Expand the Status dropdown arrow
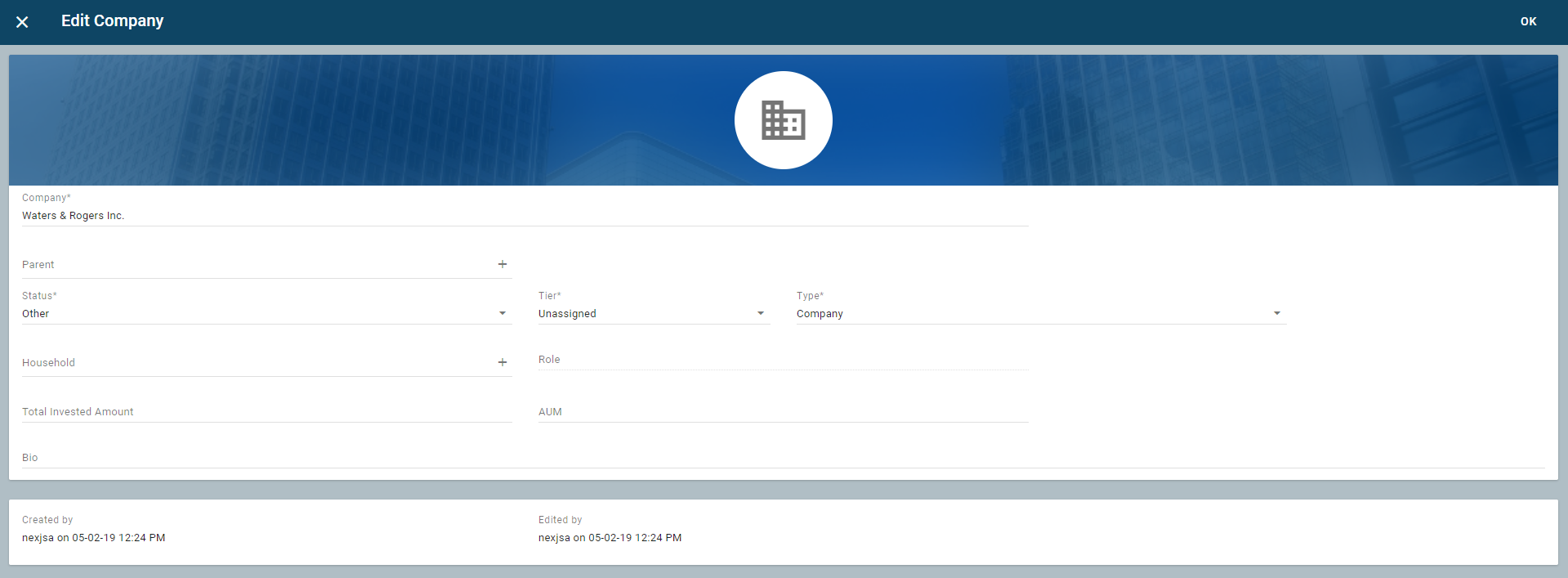 pos(503,313)
